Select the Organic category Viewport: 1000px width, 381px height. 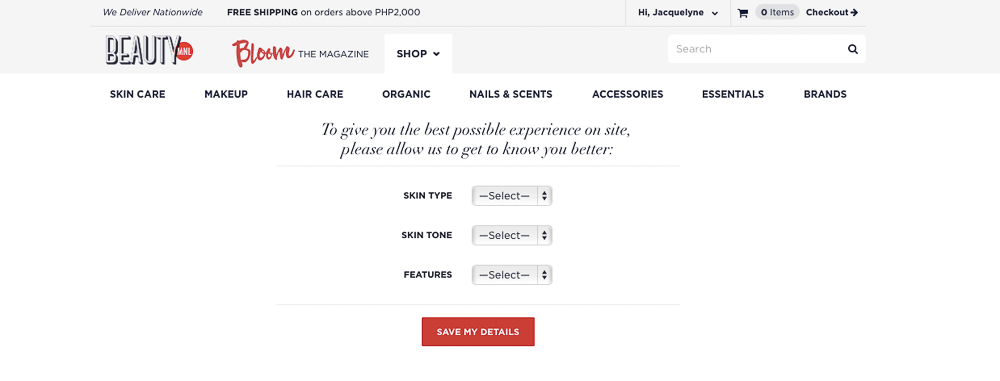pyautogui.click(x=406, y=94)
